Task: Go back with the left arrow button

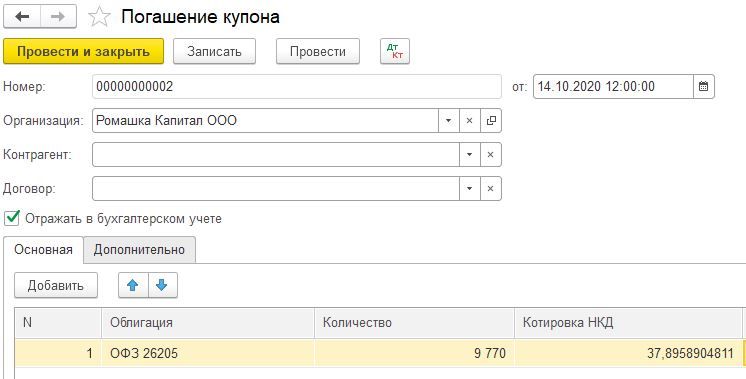Action: coord(22,17)
